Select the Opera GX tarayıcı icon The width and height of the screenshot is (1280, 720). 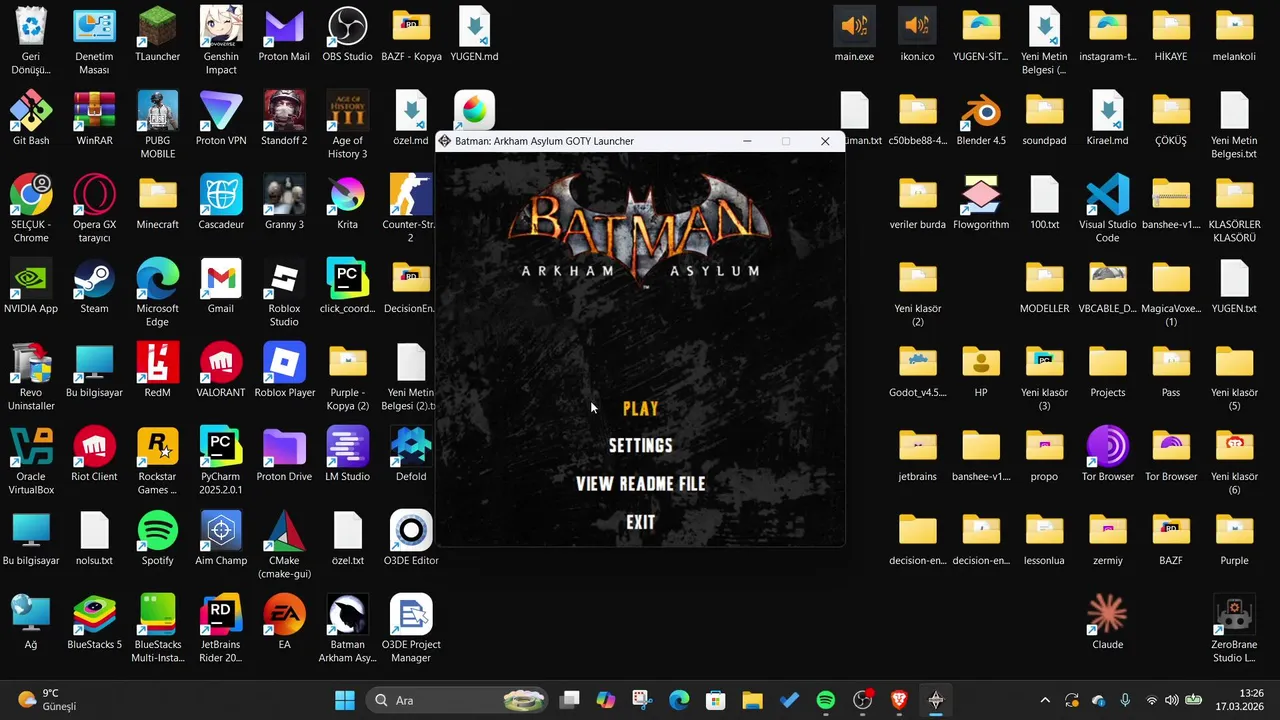tap(94, 208)
